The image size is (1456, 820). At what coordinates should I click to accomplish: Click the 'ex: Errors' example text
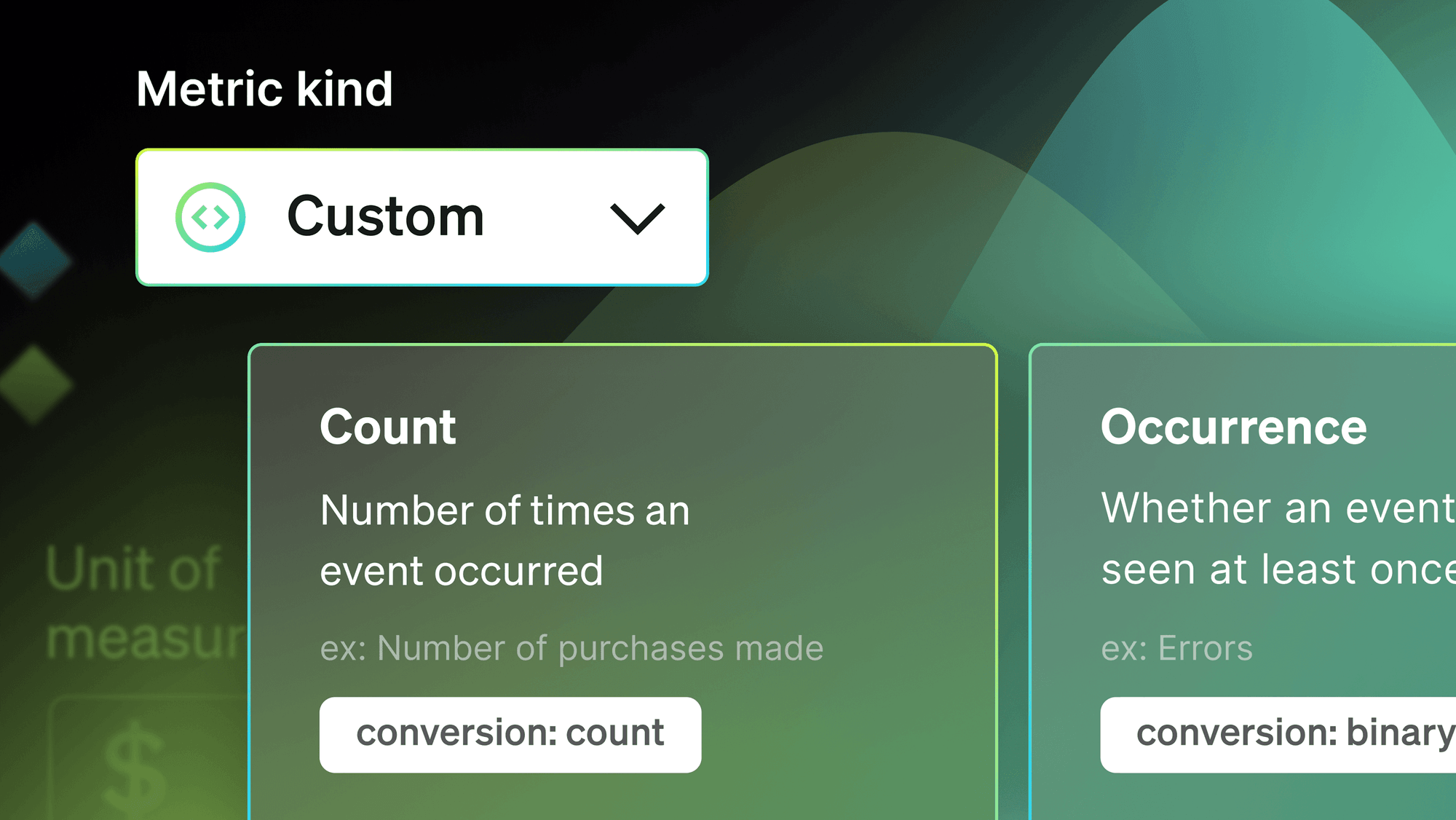pos(1176,648)
